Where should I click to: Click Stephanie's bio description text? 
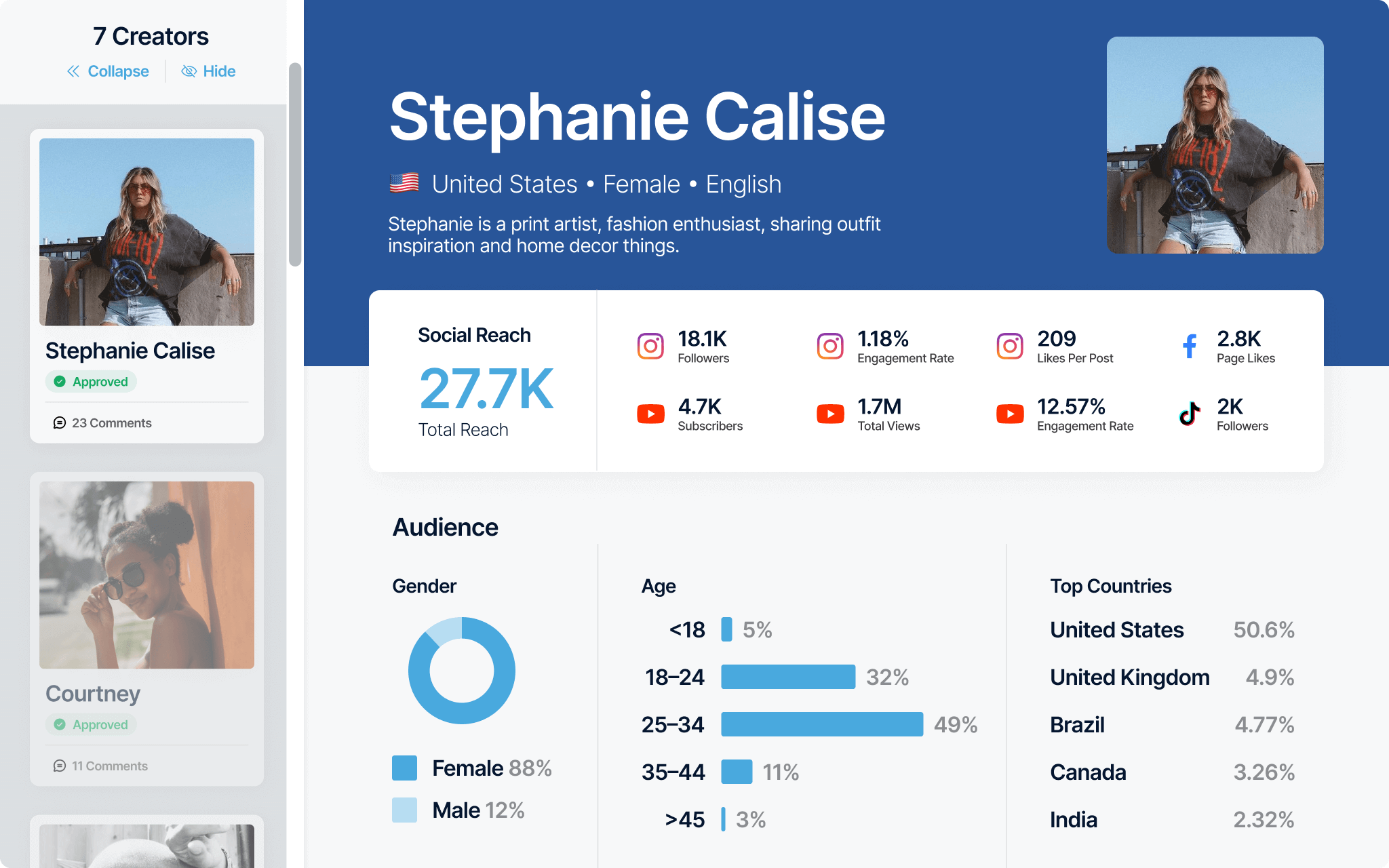tap(634, 235)
